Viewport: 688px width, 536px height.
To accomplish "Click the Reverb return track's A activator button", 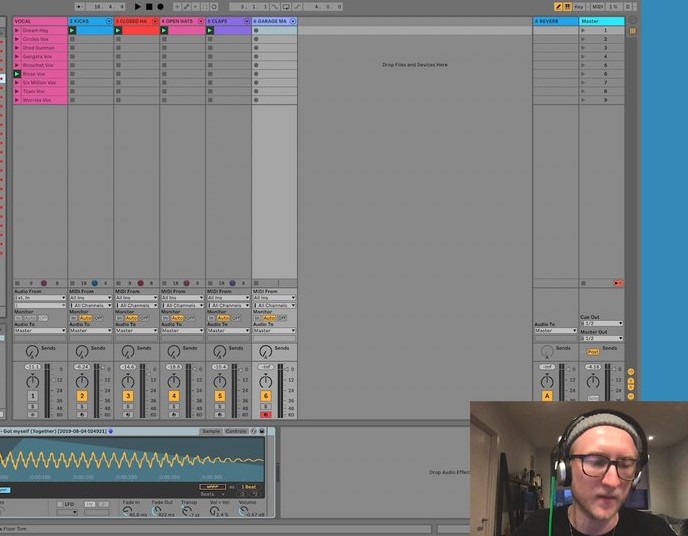I will click(547, 396).
